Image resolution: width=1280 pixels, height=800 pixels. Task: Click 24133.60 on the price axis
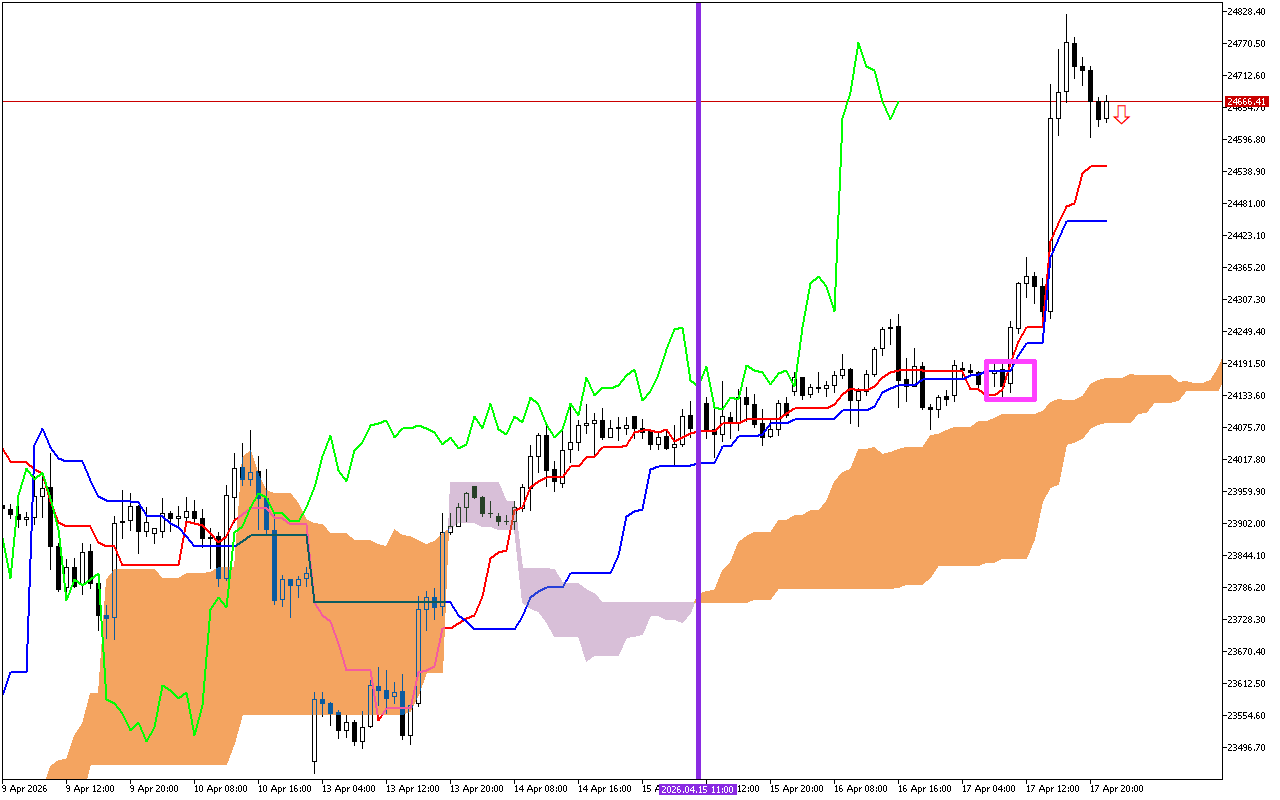(x=1247, y=396)
